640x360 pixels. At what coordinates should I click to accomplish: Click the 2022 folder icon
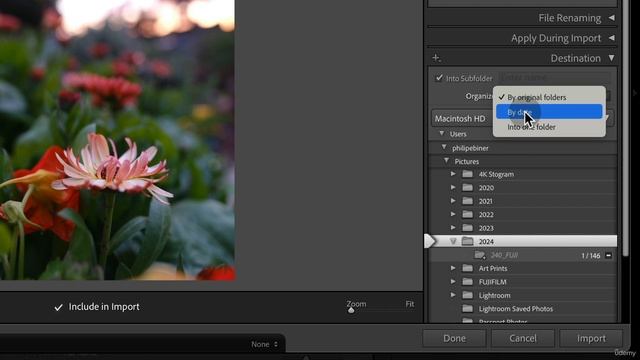point(467,215)
